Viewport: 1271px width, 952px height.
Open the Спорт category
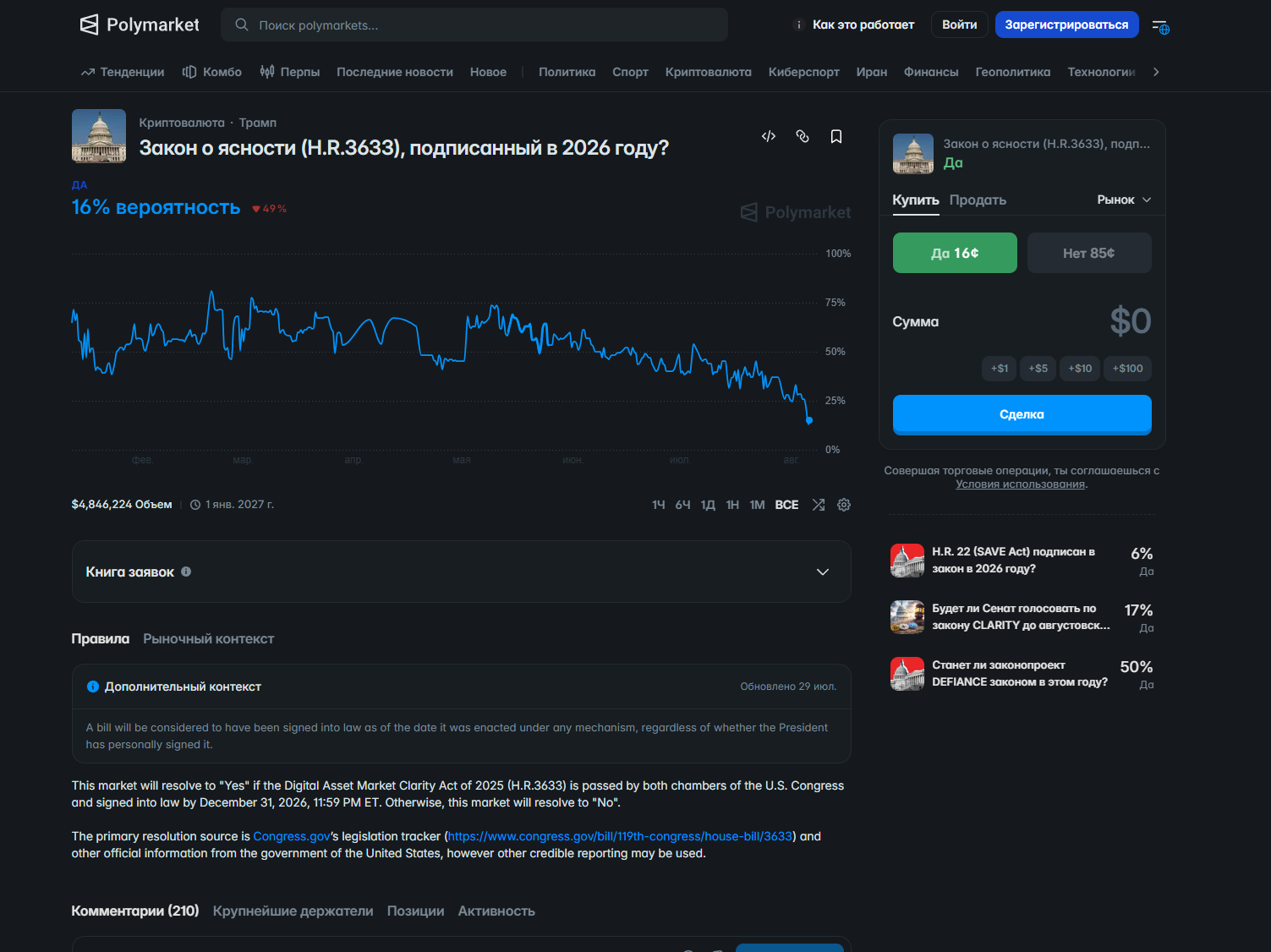pyautogui.click(x=631, y=72)
